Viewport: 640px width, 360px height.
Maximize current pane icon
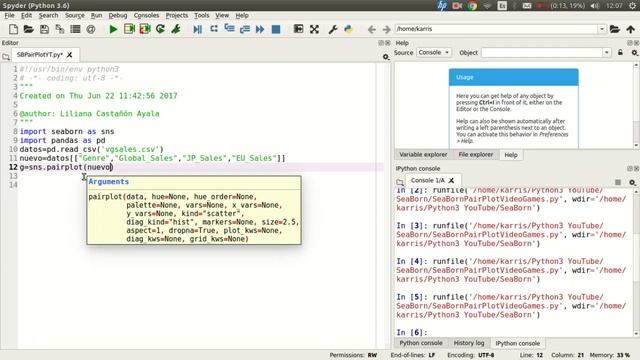click(x=298, y=29)
